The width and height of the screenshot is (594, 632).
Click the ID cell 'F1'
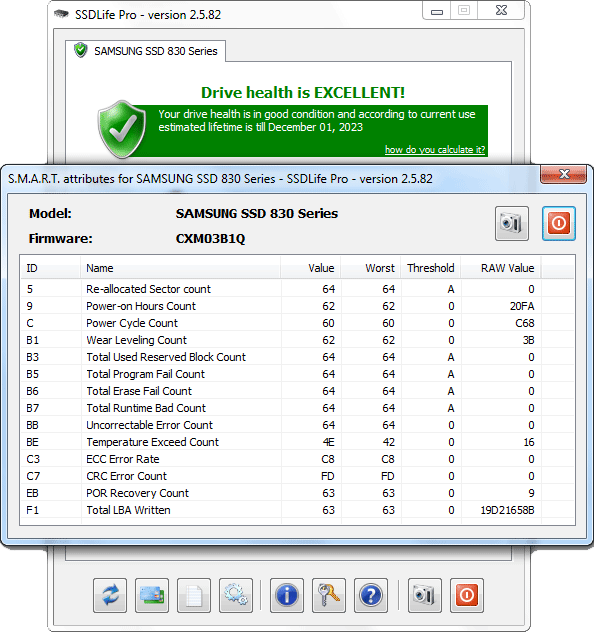[x=32, y=510]
